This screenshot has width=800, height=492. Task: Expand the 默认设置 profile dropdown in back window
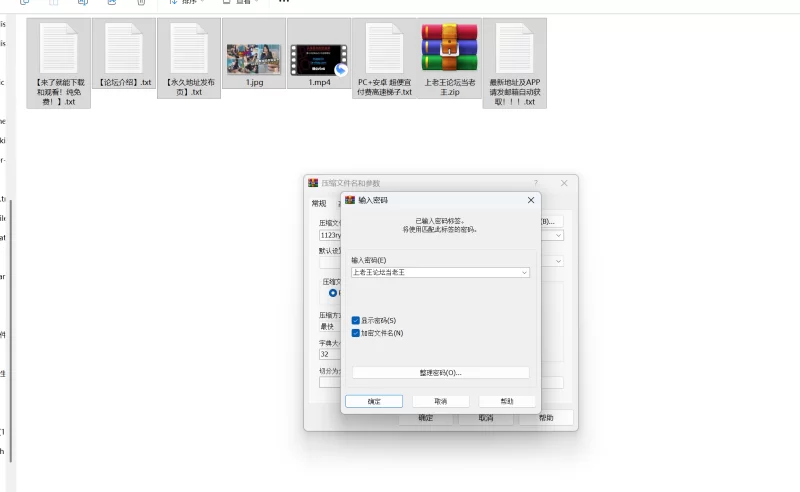coord(558,261)
